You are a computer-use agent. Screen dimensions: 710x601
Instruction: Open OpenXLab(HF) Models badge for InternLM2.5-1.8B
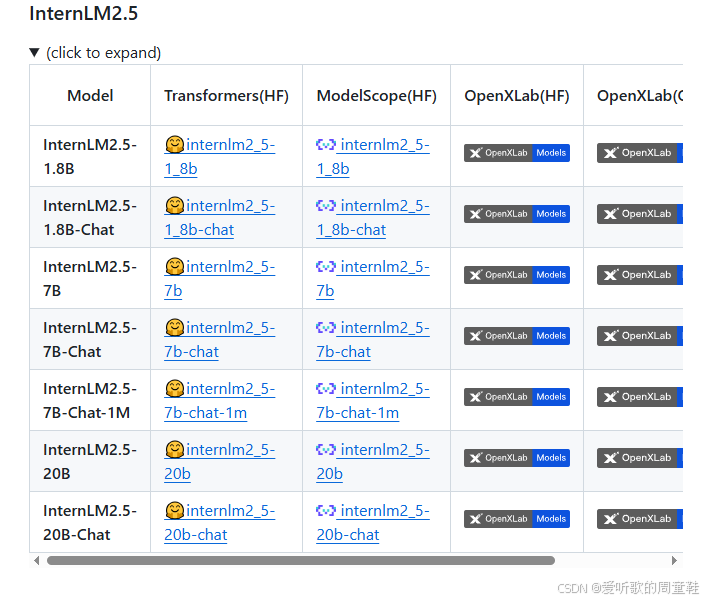tap(517, 153)
